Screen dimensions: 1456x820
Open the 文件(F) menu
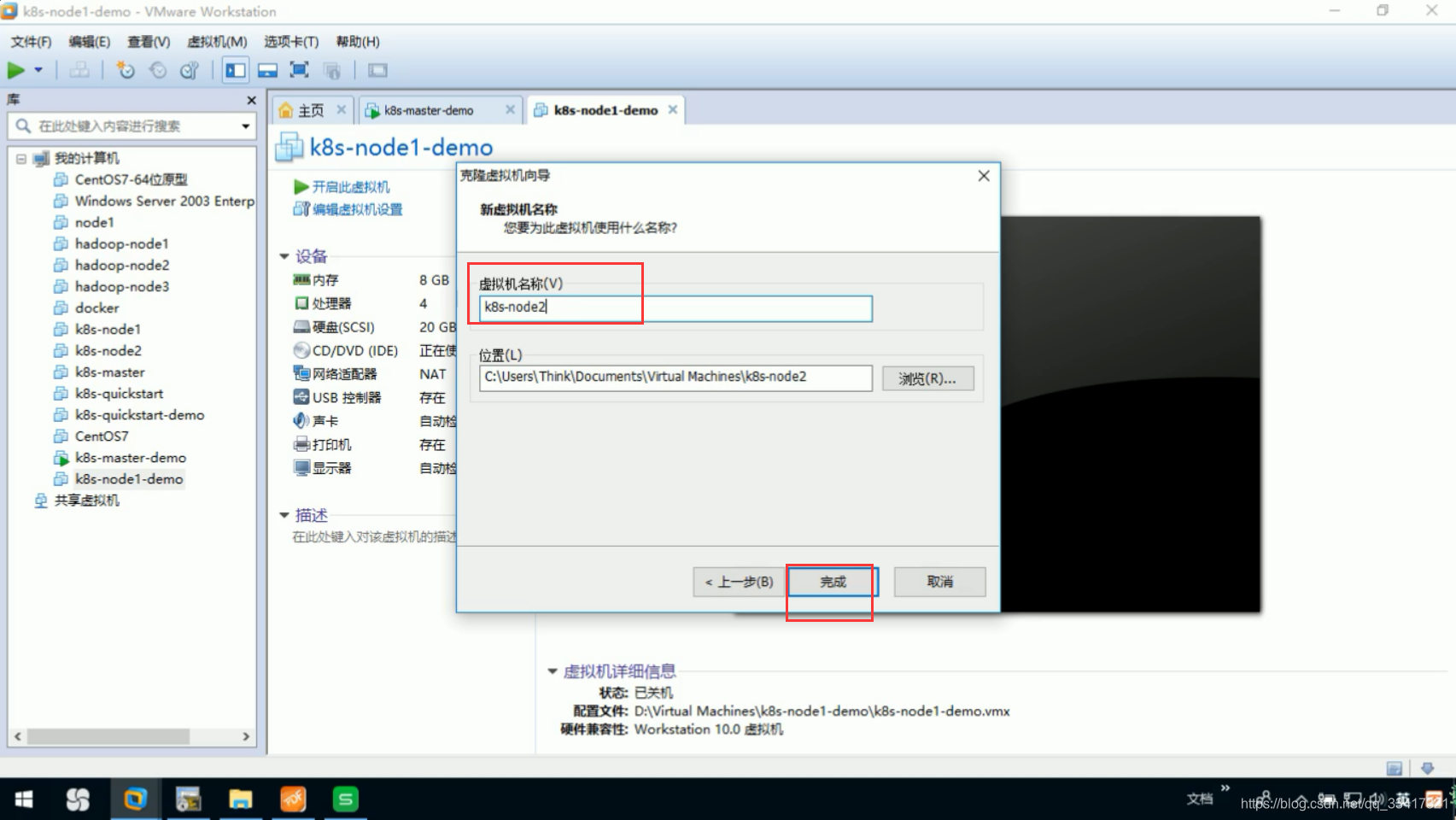(x=31, y=42)
